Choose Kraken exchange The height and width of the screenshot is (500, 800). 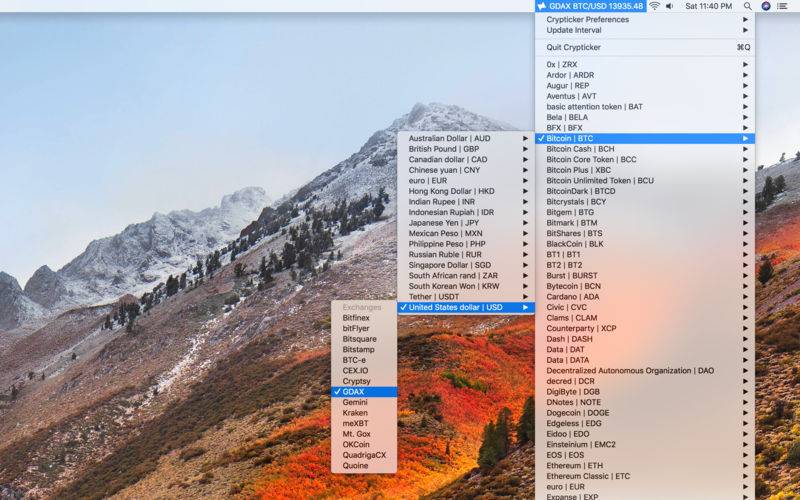coord(364,413)
